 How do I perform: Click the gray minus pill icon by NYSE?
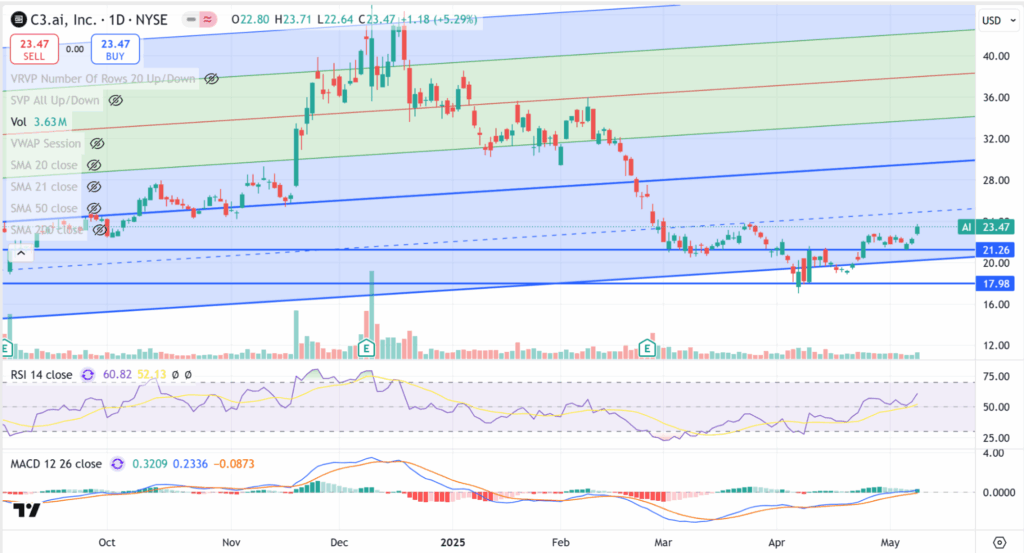tap(190, 20)
